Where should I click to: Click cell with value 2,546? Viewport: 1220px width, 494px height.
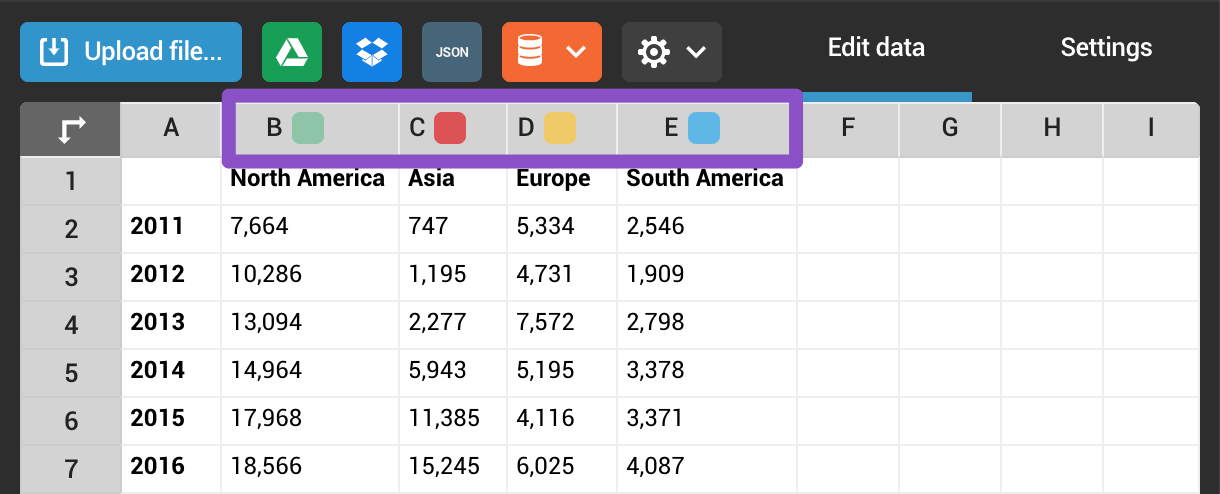click(707, 230)
